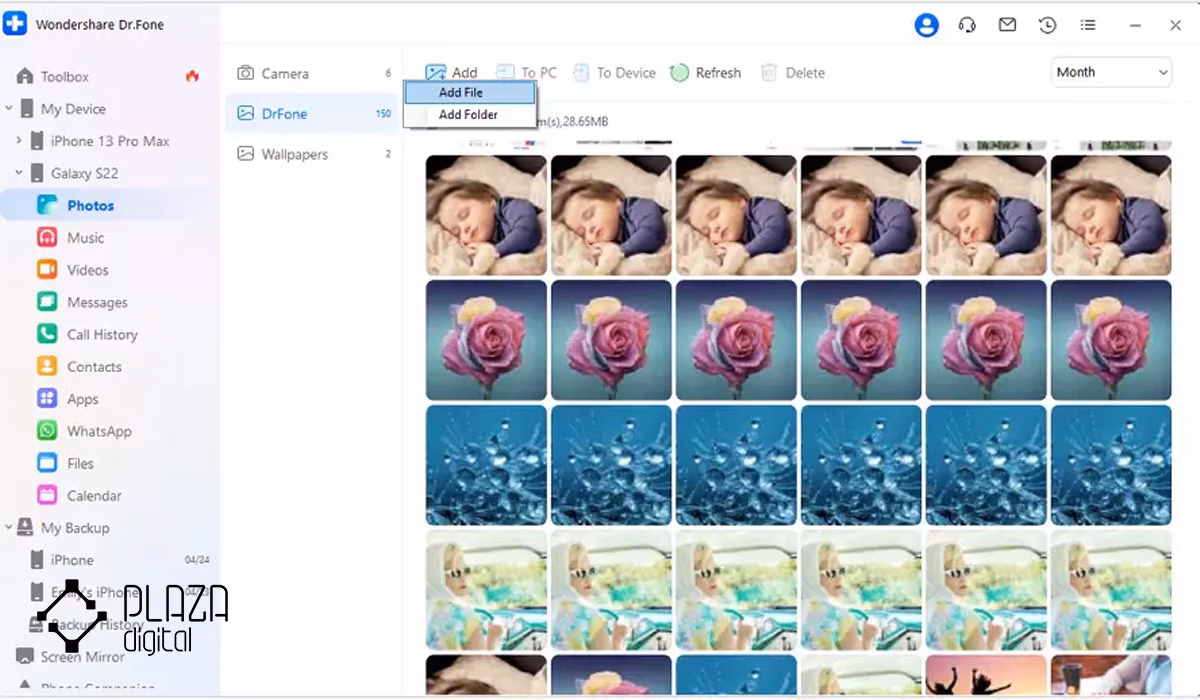The width and height of the screenshot is (1200, 700).
Task: Click the My Backup label
Action: click(x=75, y=528)
